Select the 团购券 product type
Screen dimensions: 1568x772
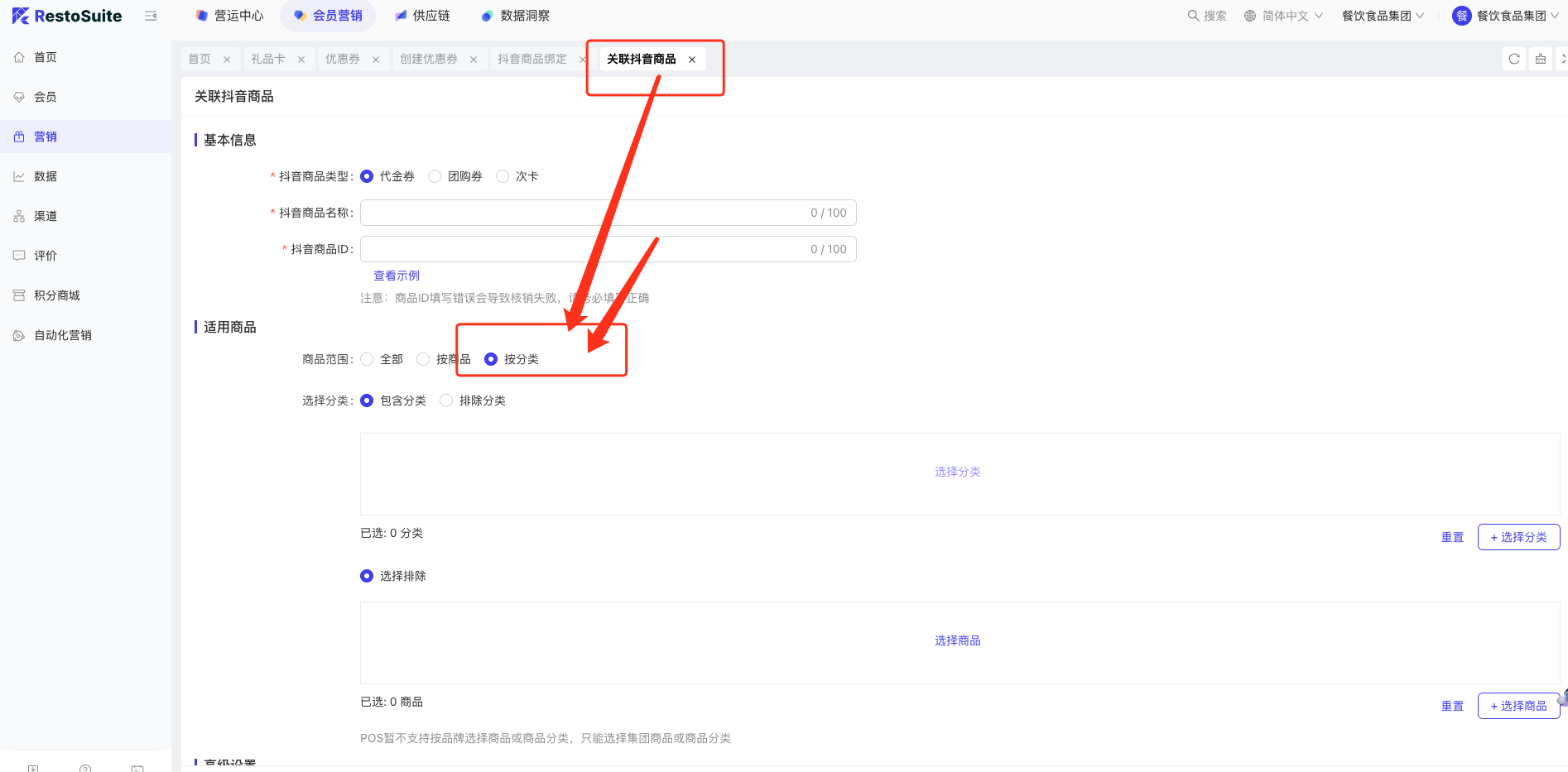(435, 176)
